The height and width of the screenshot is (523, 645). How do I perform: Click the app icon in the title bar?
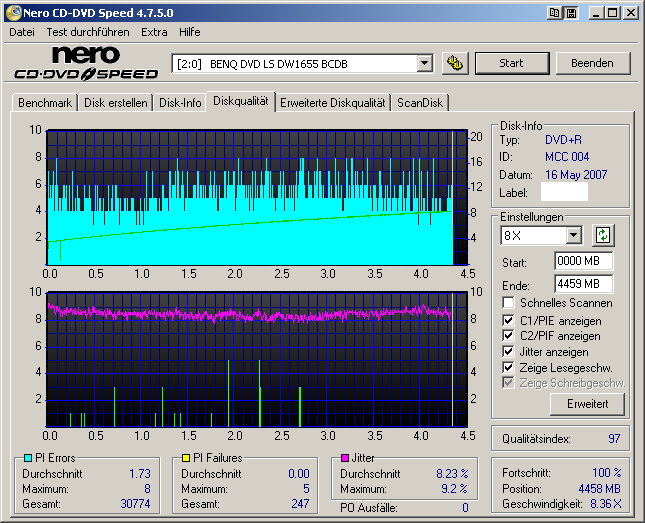[x=11, y=12]
